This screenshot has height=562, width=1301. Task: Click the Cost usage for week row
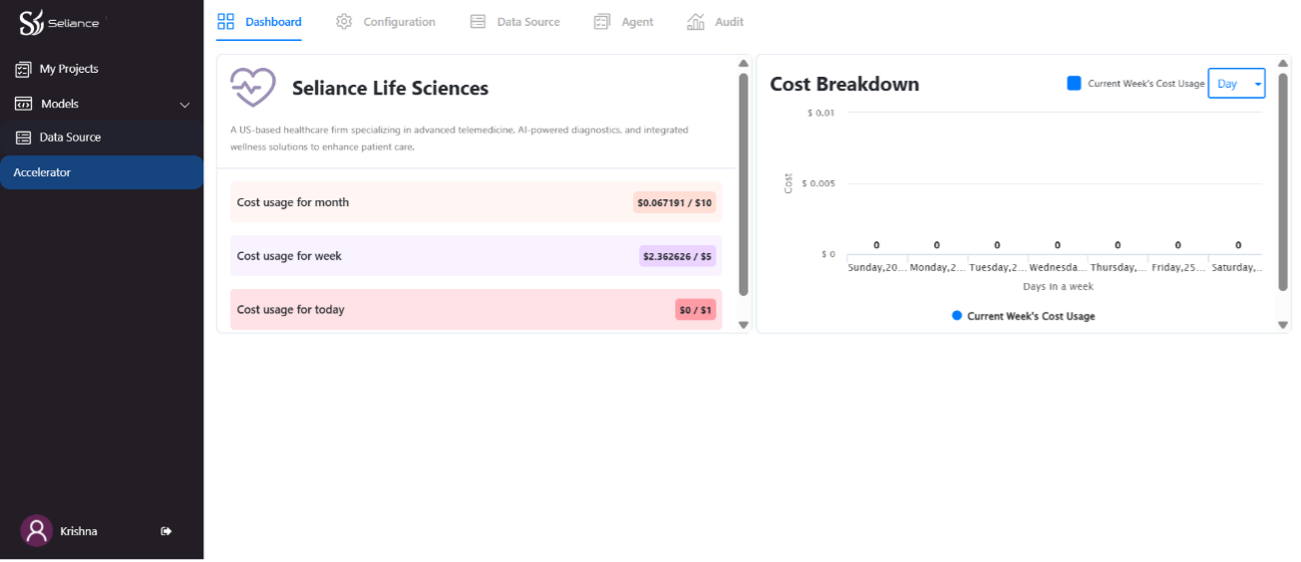point(475,256)
